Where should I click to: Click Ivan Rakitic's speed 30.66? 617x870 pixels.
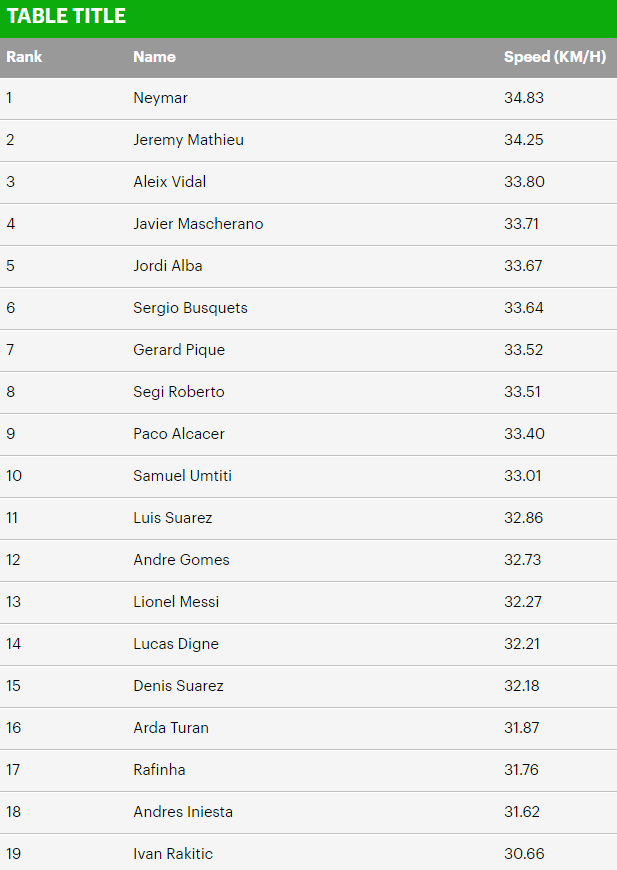tap(523, 854)
